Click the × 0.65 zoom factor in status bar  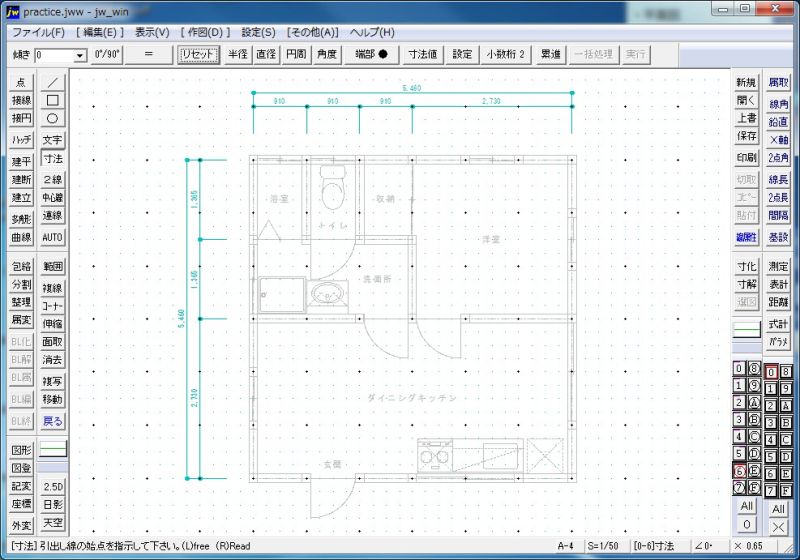click(748, 546)
